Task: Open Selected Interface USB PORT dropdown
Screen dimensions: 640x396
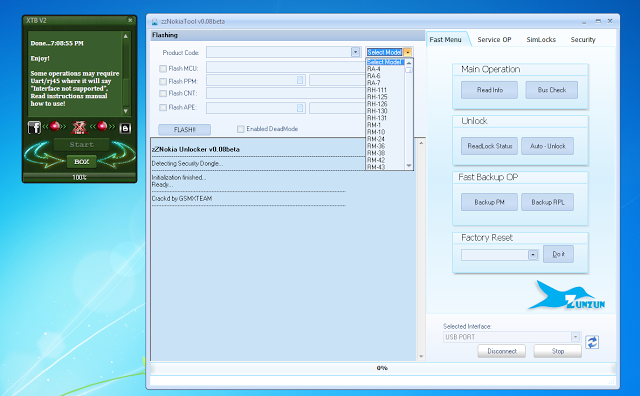Action: click(575, 337)
